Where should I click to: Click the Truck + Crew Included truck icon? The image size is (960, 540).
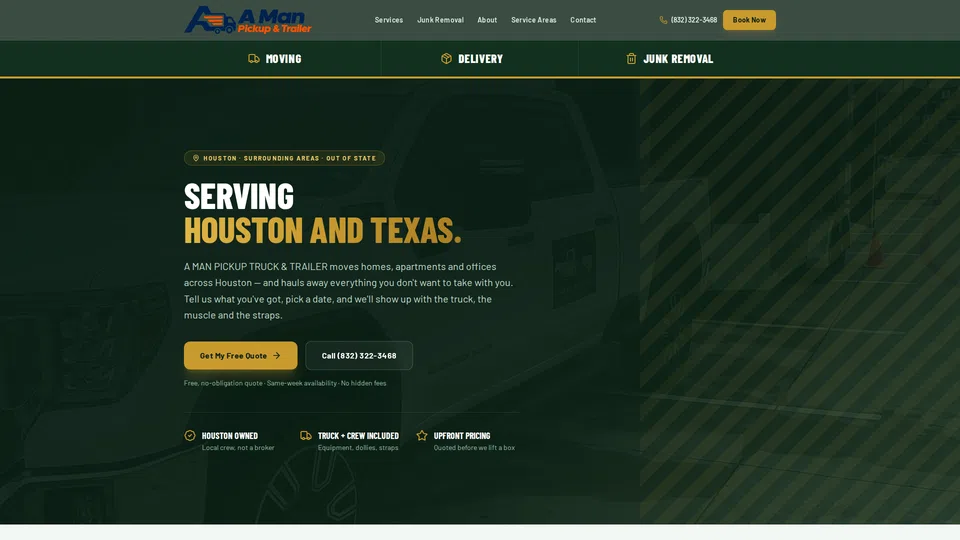(x=306, y=435)
